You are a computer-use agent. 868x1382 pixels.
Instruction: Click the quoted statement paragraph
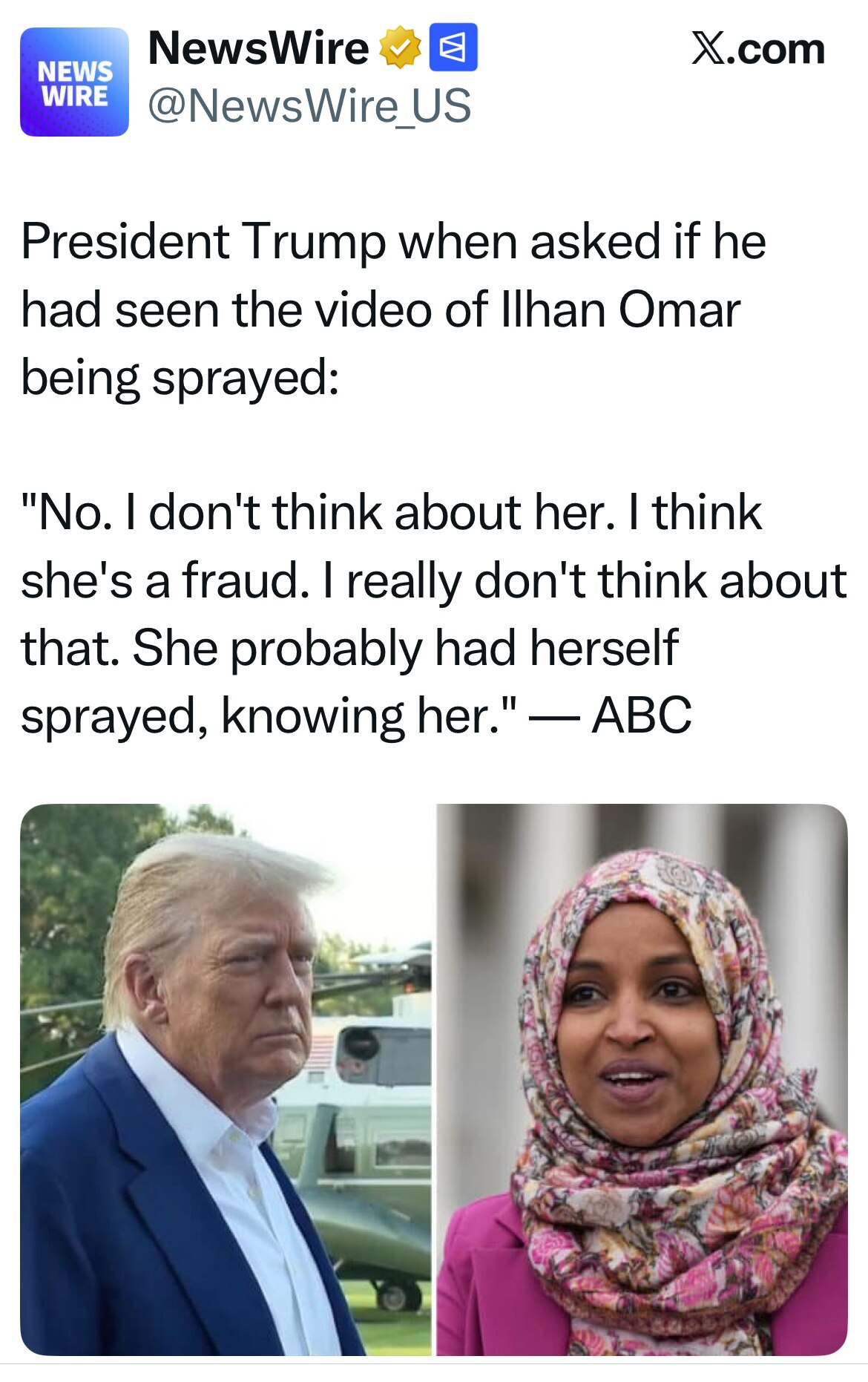[433, 614]
